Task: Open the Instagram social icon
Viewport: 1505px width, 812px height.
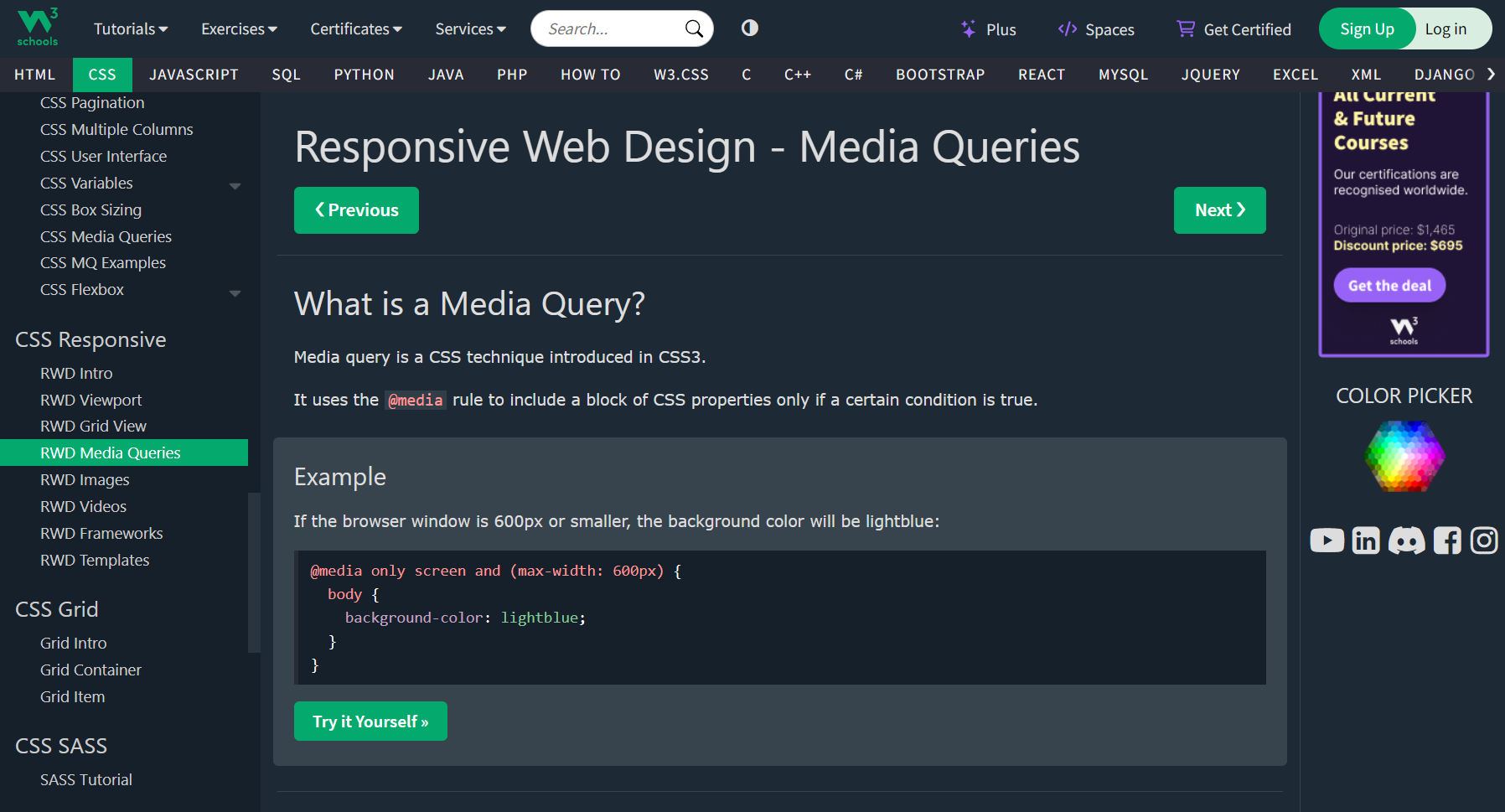Action: [1484, 540]
